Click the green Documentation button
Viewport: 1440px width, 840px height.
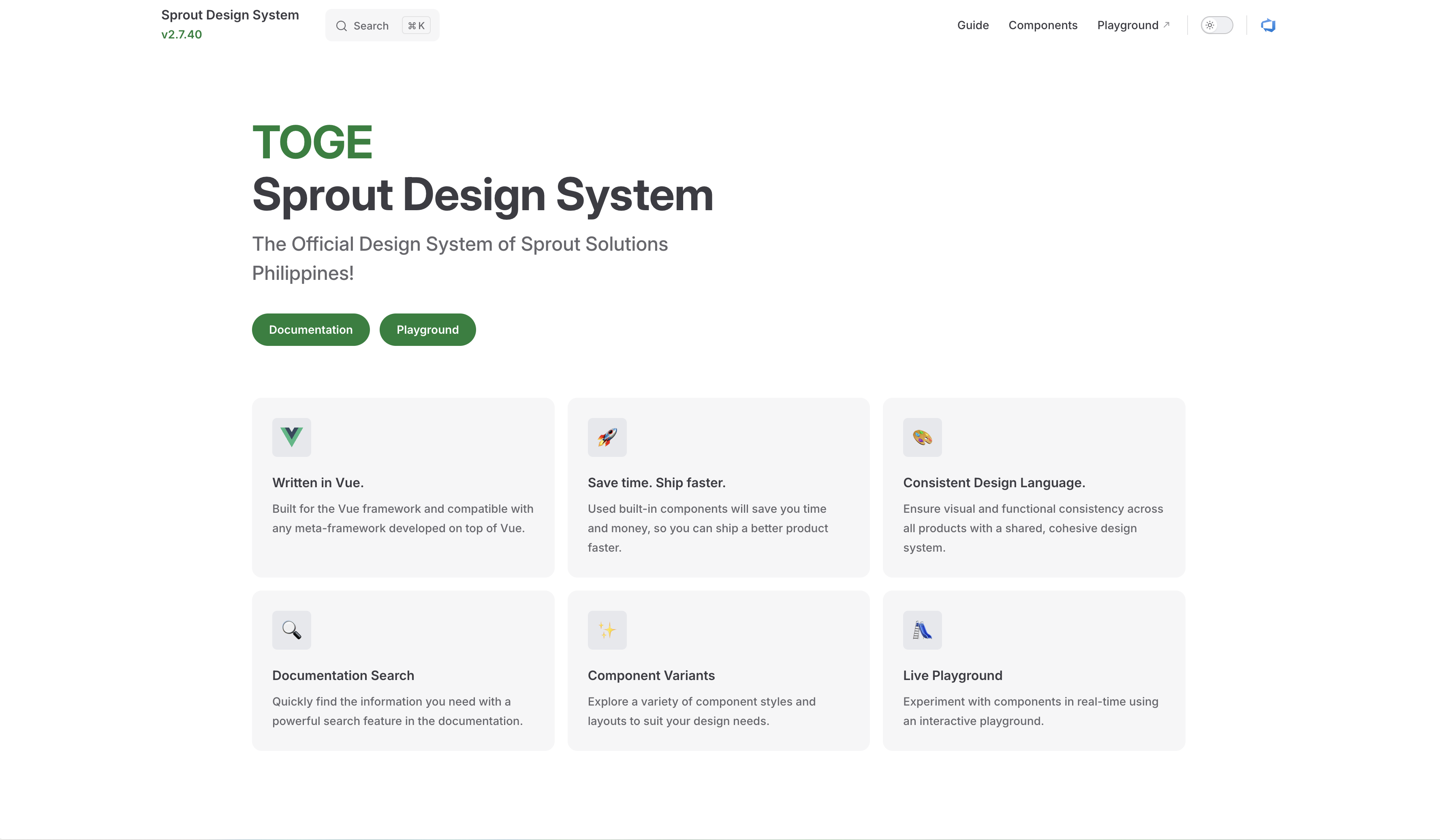click(311, 330)
